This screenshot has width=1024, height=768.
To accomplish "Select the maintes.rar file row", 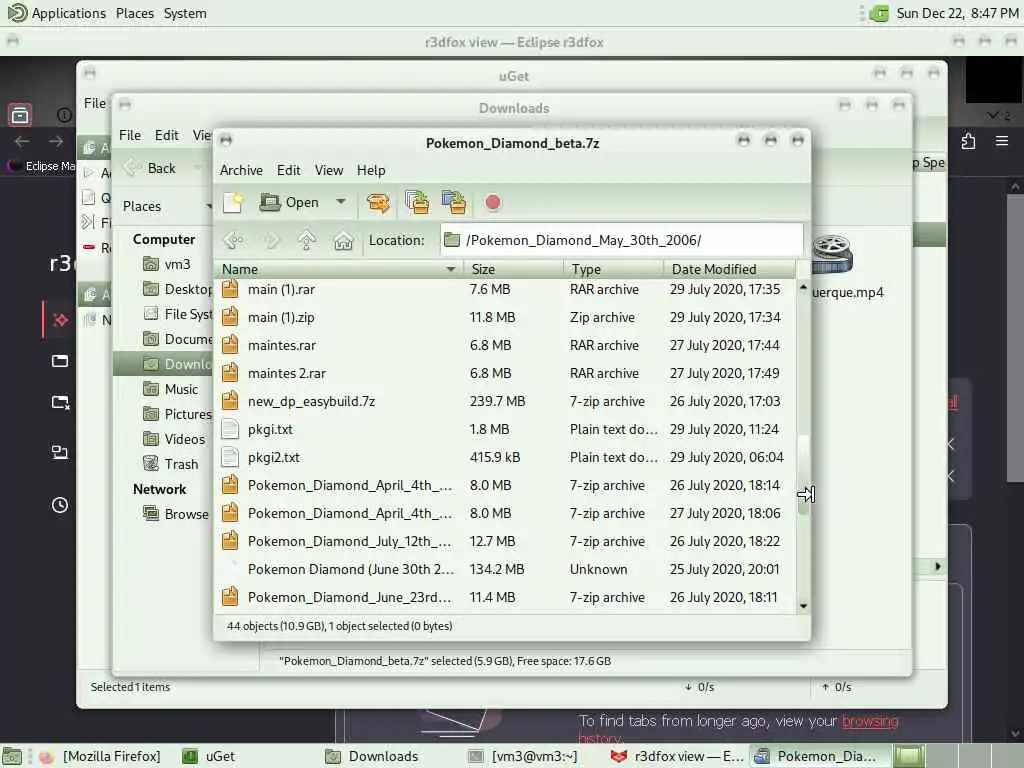I will [x=506, y=345].
